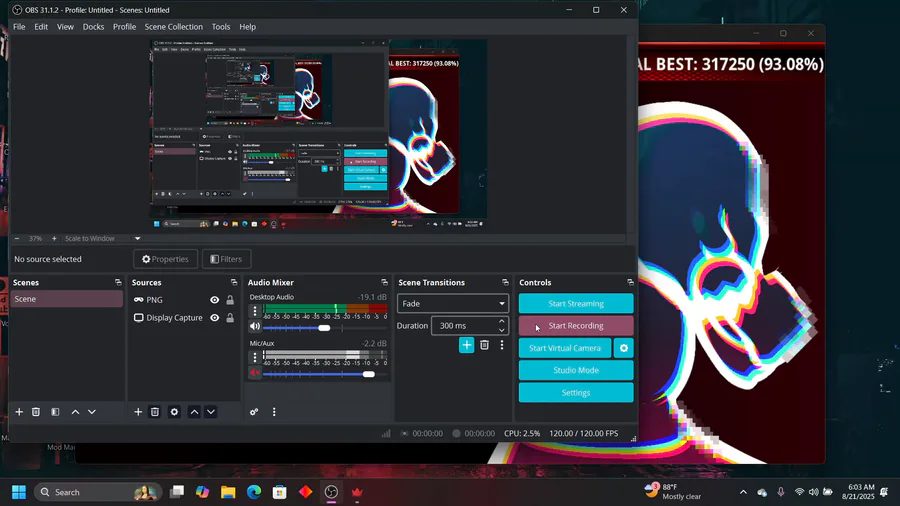This screenshot has height=506, width=900.
Task: Click Start Recording button
Action: tap(576, 326)
